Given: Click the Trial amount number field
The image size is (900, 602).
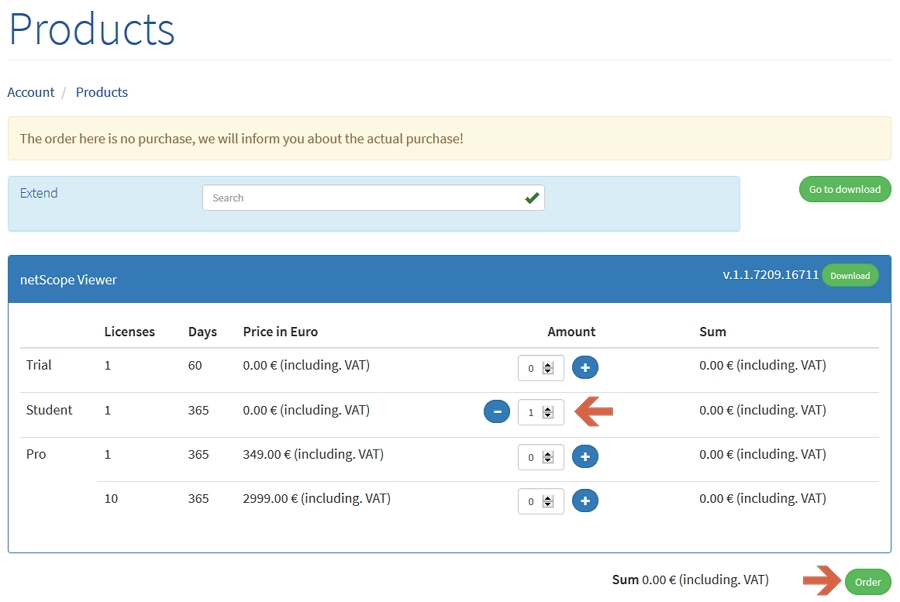Looking at the screenshot, I should click(x=541, y=368).
